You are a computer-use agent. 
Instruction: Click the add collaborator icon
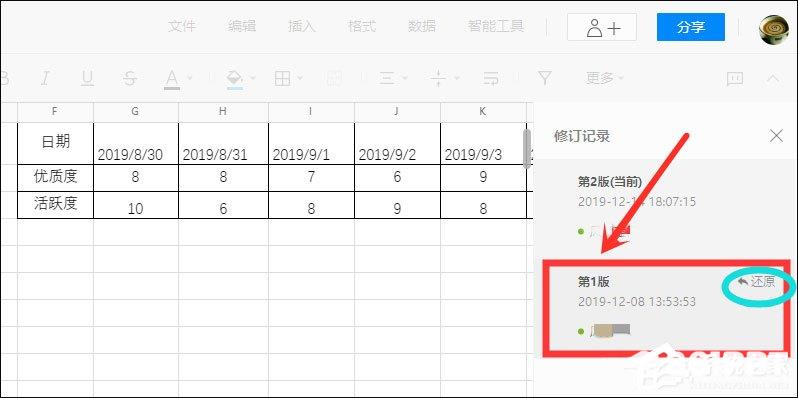click(x=602, y=27)
